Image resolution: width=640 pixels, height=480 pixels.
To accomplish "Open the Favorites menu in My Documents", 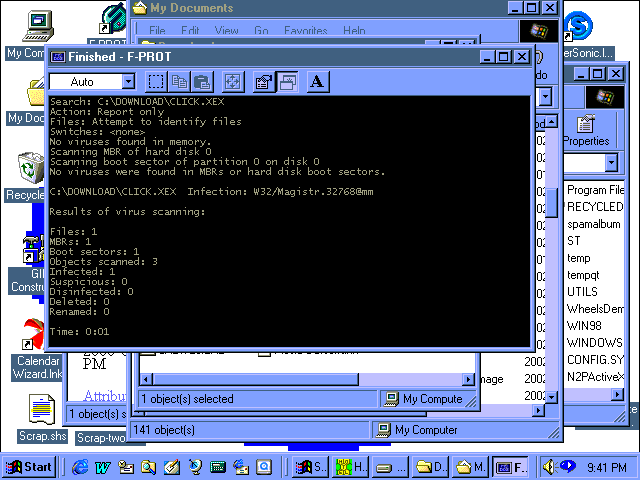I will pos(305,31).
